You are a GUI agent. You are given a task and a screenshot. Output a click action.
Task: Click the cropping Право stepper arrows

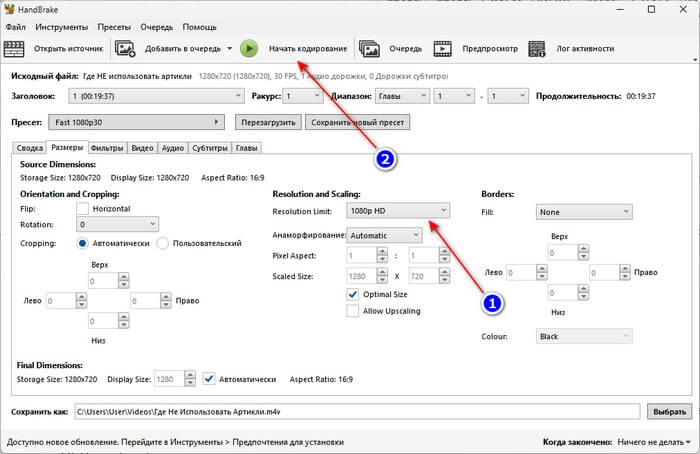click(x=166, y=300)
